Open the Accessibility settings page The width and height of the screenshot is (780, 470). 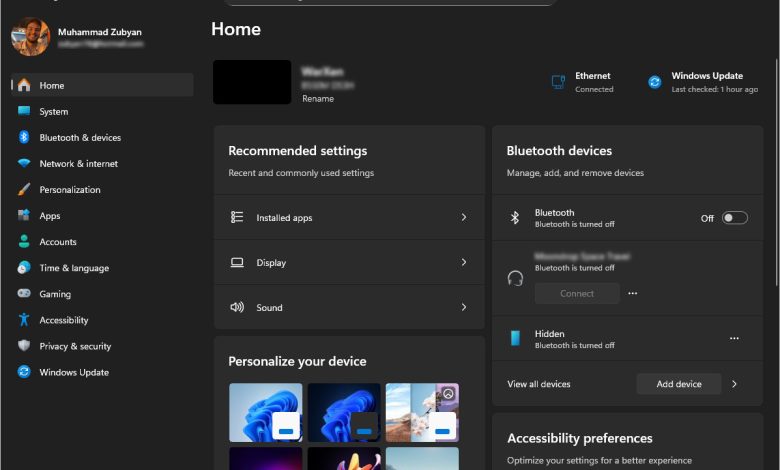(x=102, y=320)
